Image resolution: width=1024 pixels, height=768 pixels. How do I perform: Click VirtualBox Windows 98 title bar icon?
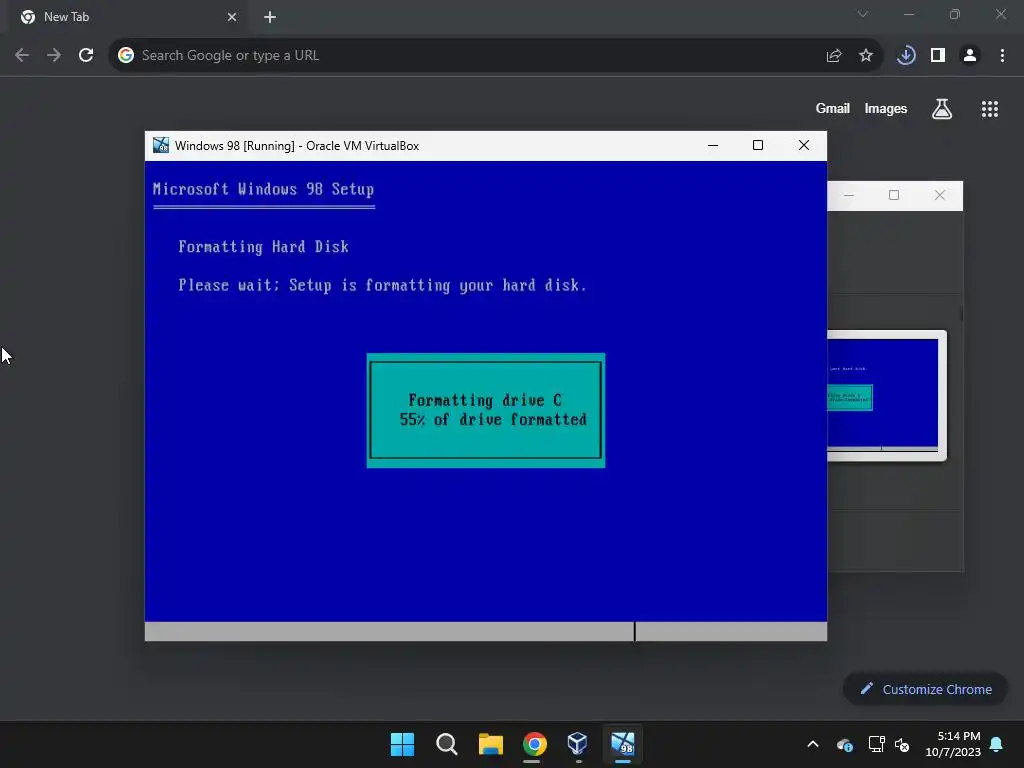pyautogui.click(x=161, y=145)
